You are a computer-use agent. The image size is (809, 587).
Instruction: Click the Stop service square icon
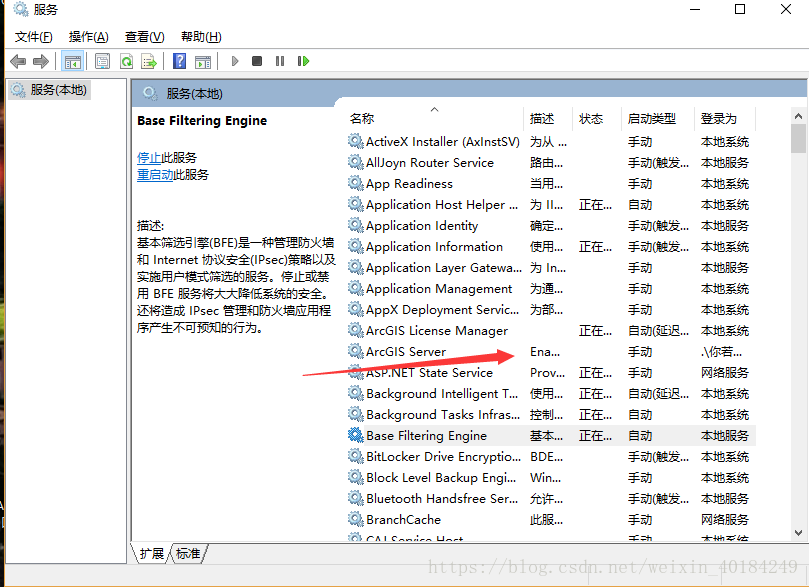click(257, 61)
